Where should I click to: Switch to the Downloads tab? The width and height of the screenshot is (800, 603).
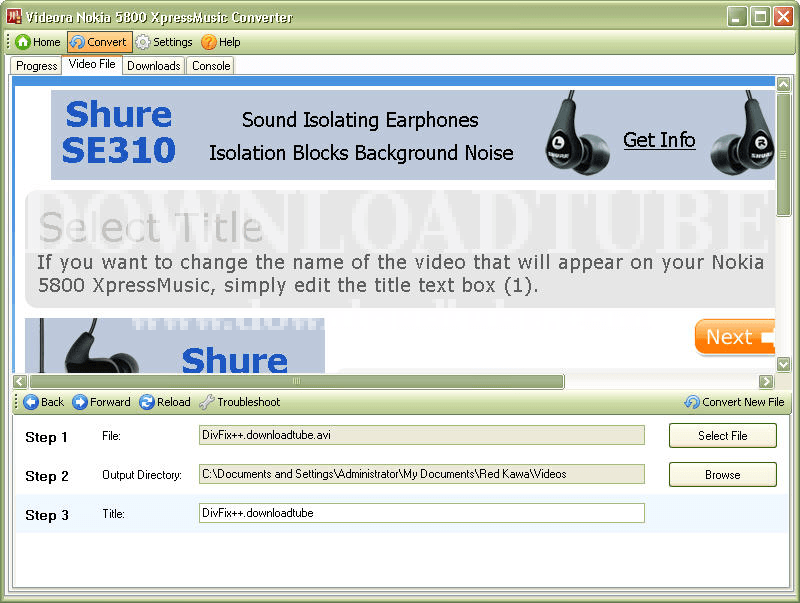154,66
